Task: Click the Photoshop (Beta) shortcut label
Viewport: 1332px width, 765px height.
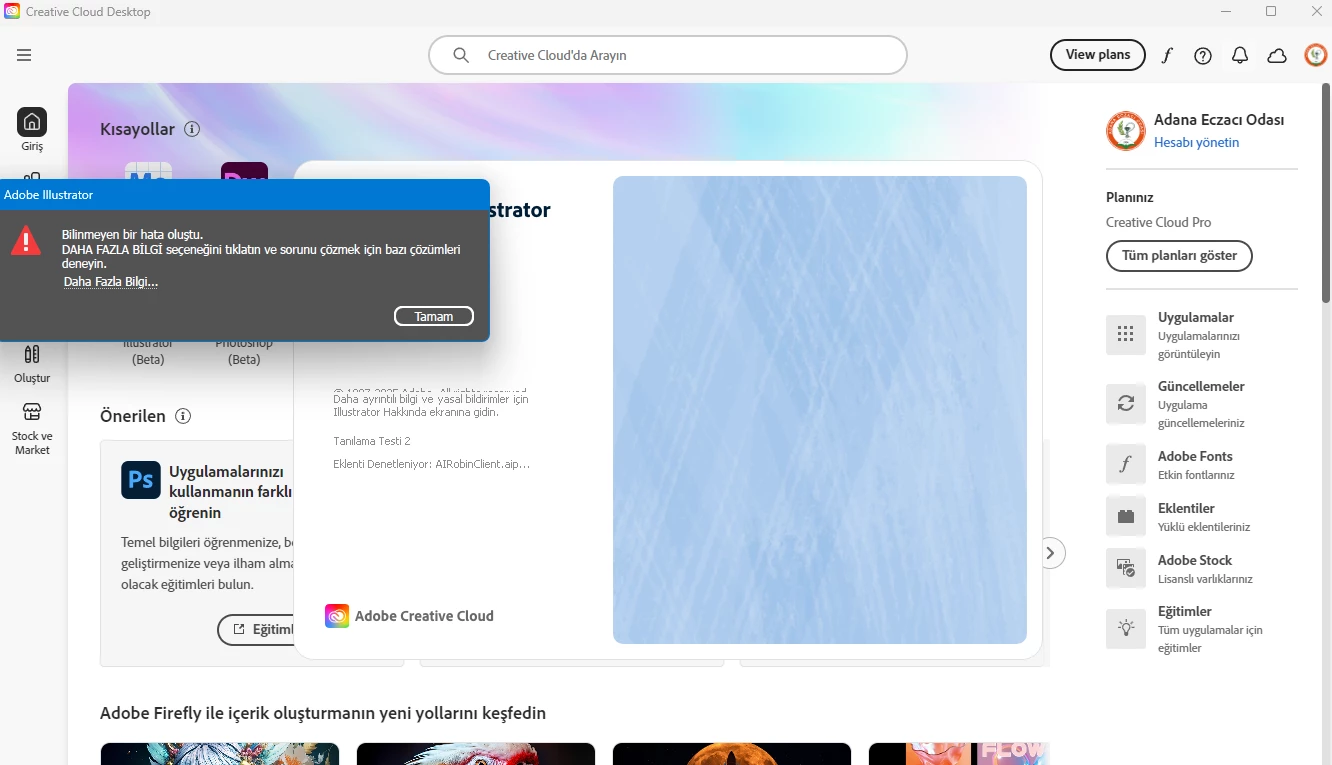Action: pyautogui.click(x=244, y=351)
